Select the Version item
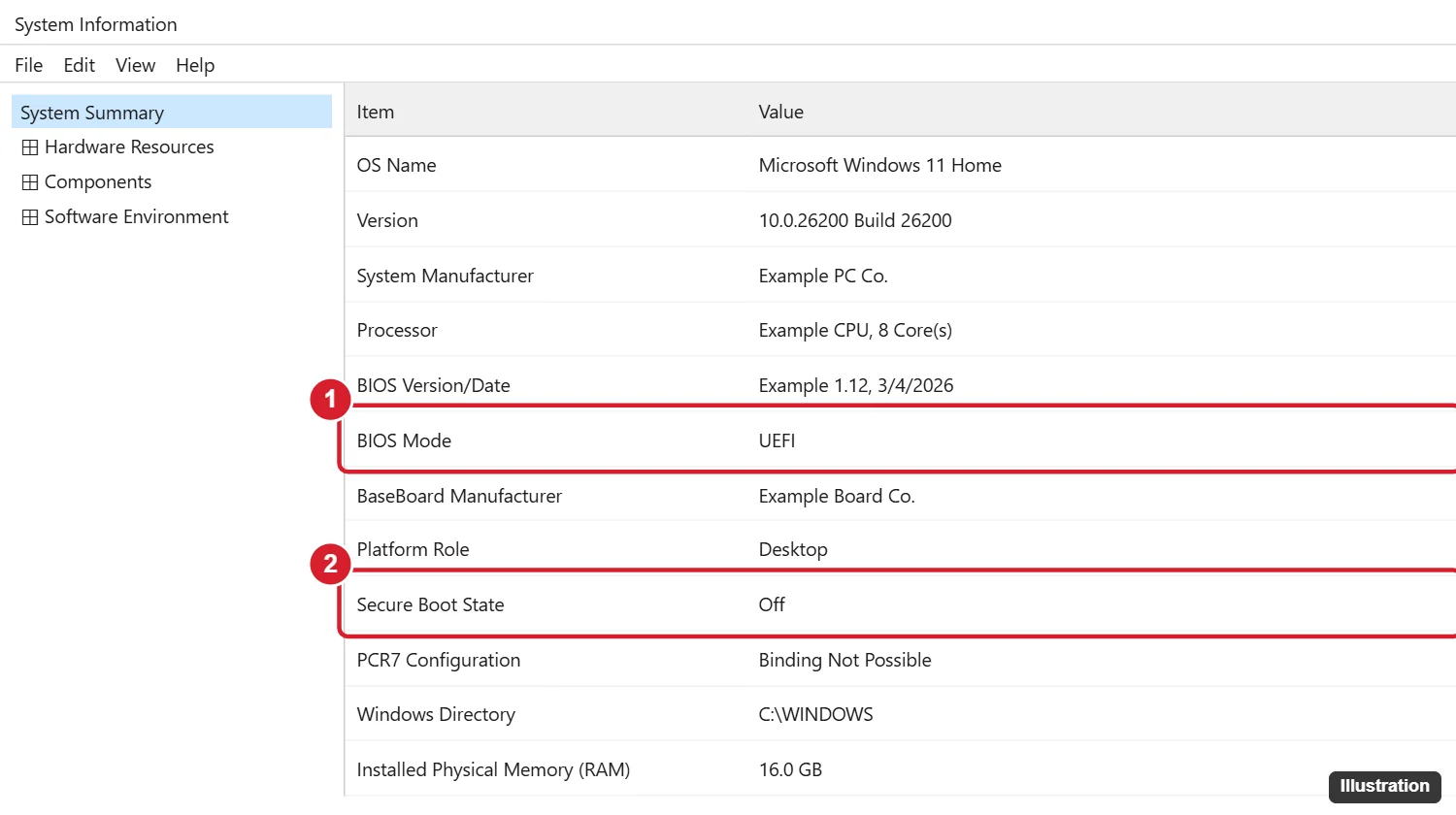The width and height of the screenshot is (1456, 815). (x=387, y=220)
